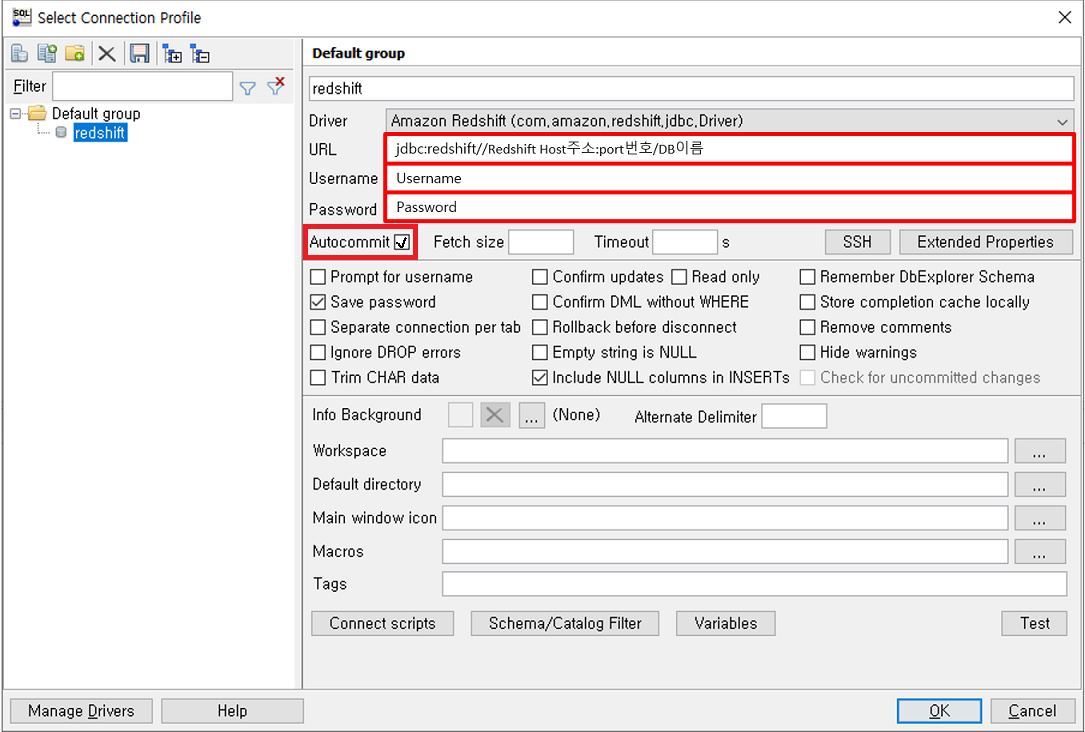Image resolution: width=1085 pixels, height=732 pixels.
Task: Uncheck Save password
Action: [318, 302]
